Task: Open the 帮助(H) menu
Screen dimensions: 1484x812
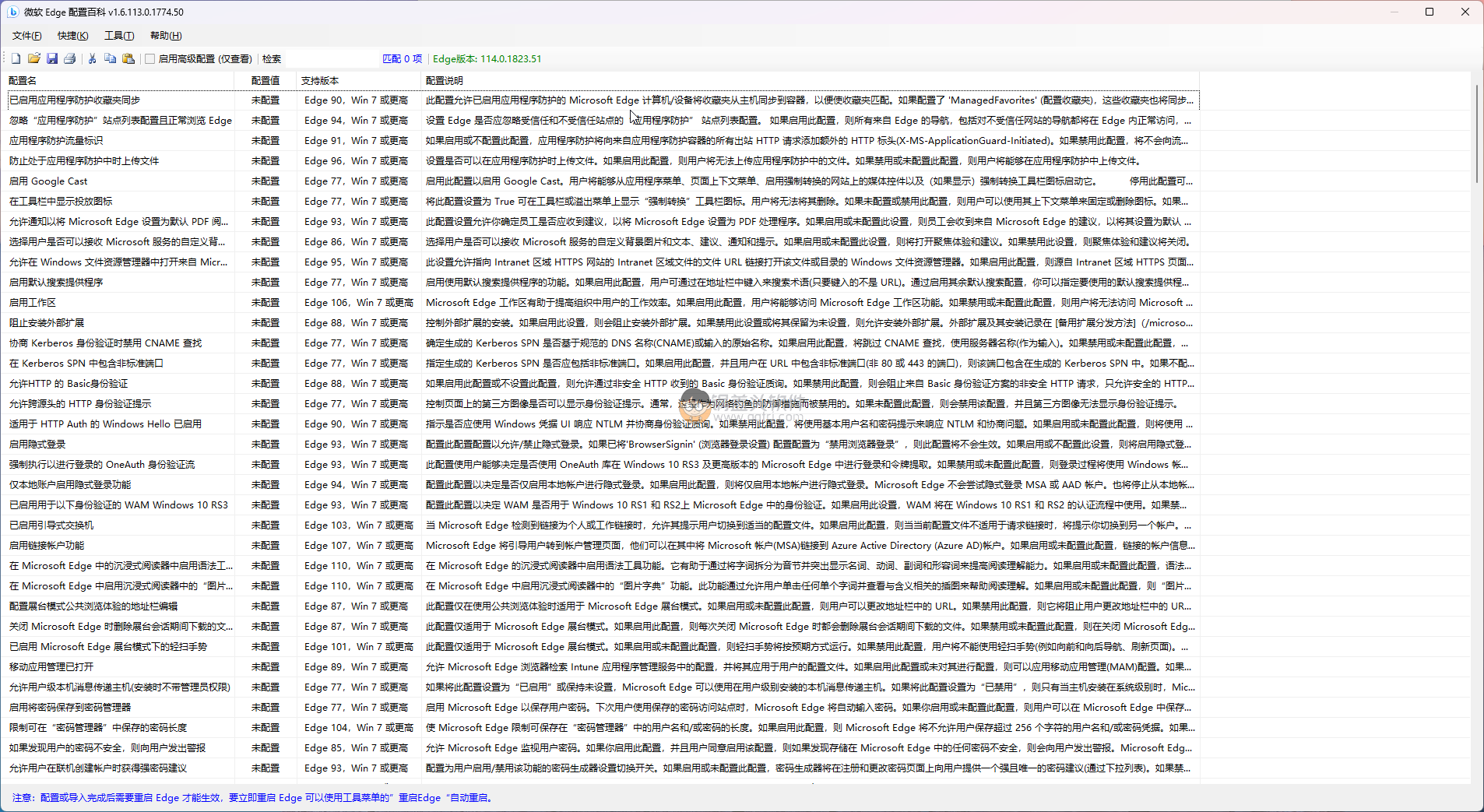Action: pos(166,36)
